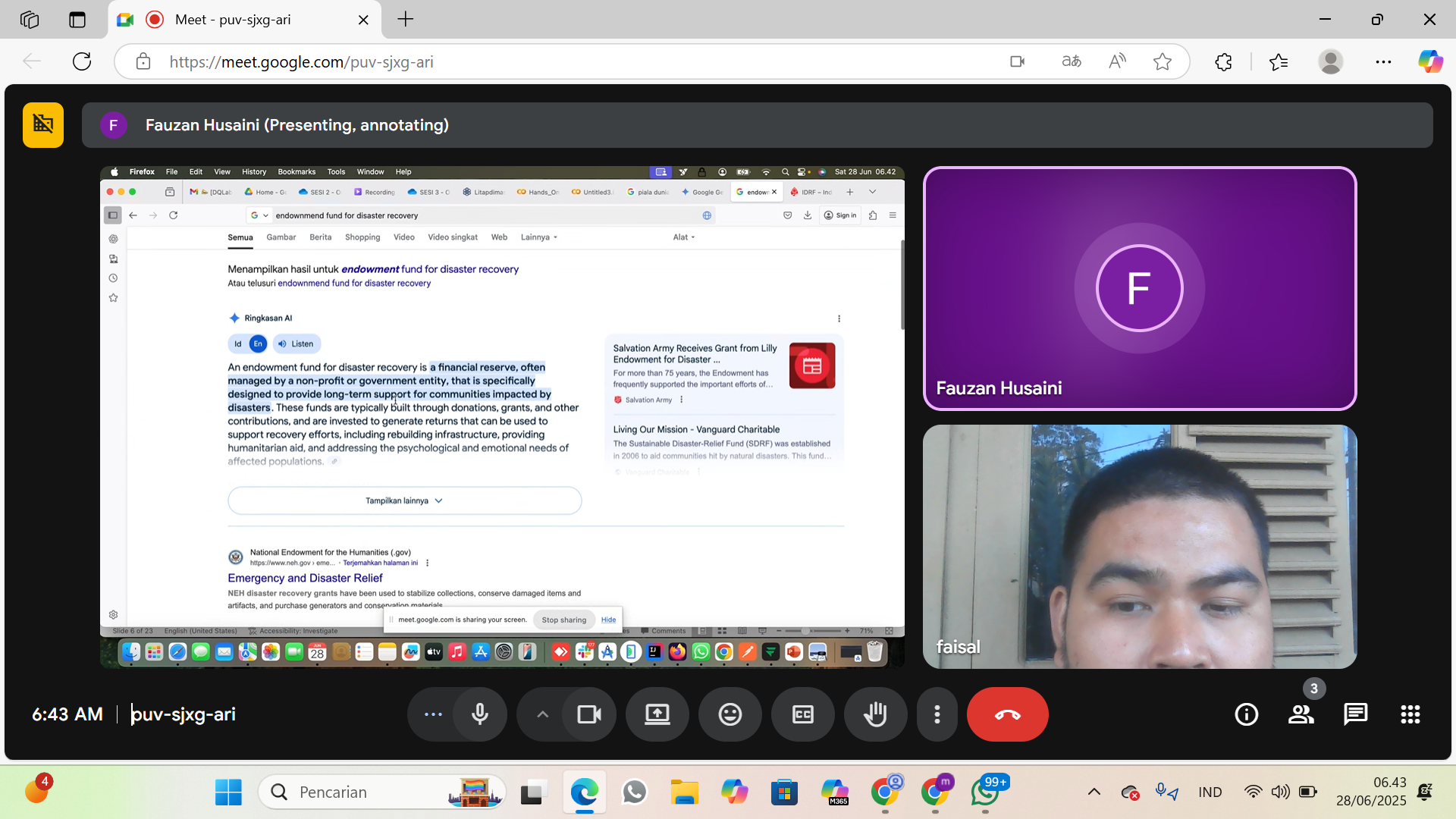Image resolution: width=1456 pixels, height=819 pixels.
Task: Open the send reaction emoji panel
Action: click(730, 714)
